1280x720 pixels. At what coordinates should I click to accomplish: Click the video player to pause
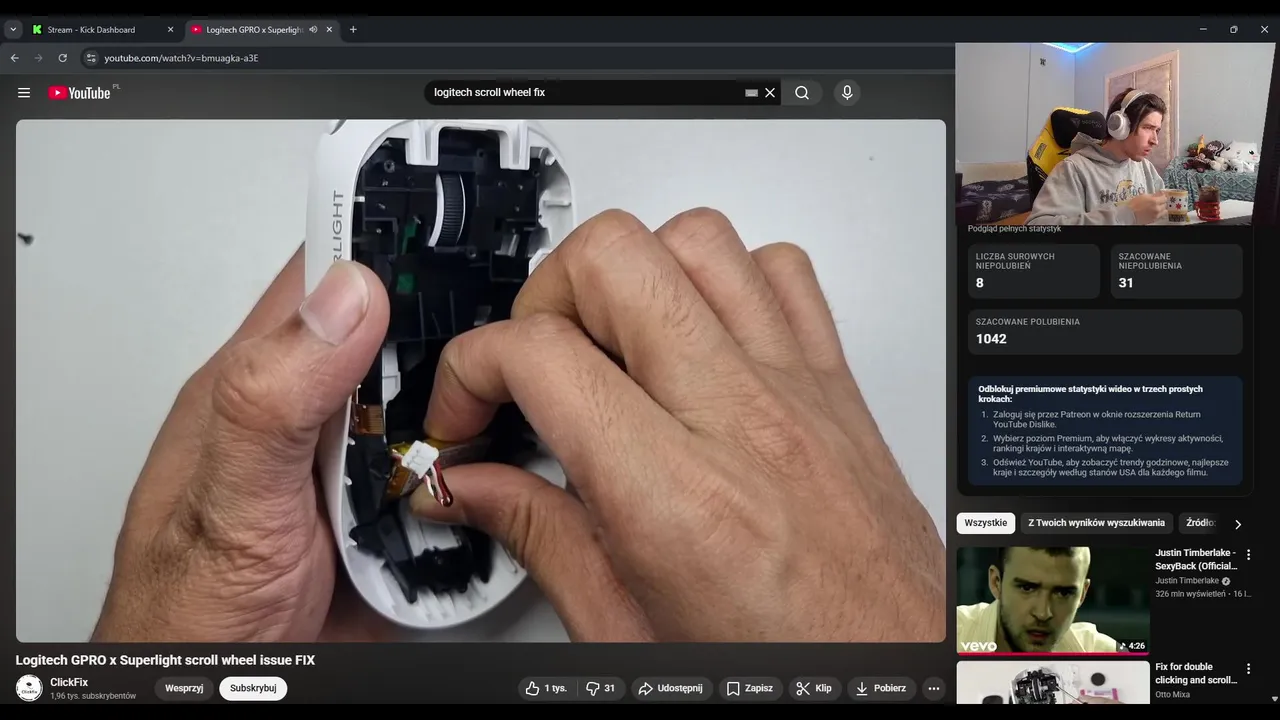(480, 380)
